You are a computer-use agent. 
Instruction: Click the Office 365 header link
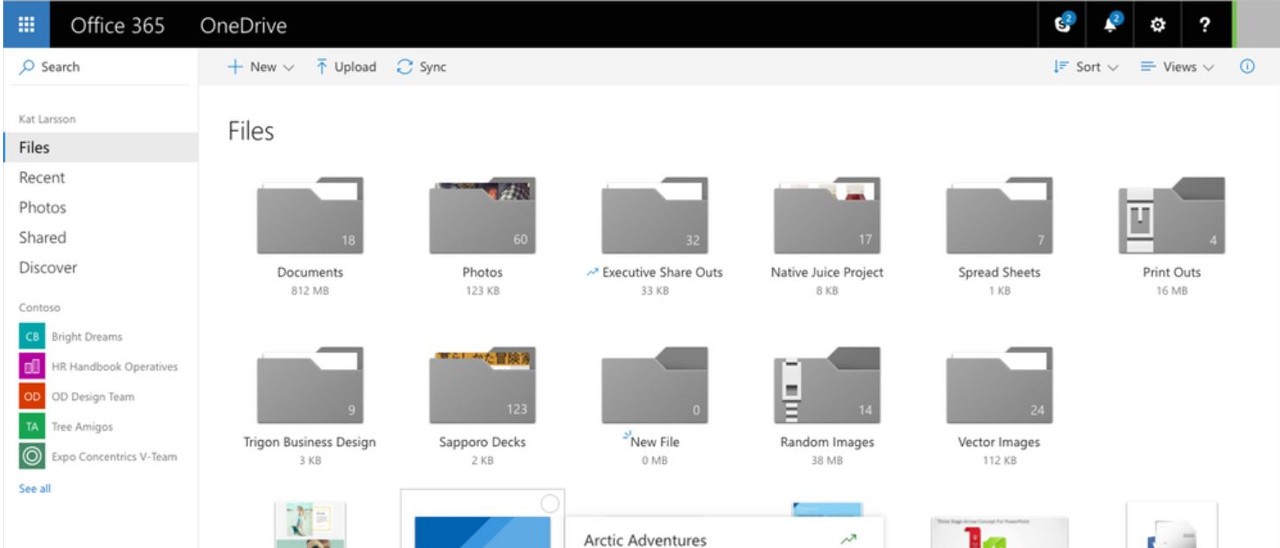click(117, 25)
